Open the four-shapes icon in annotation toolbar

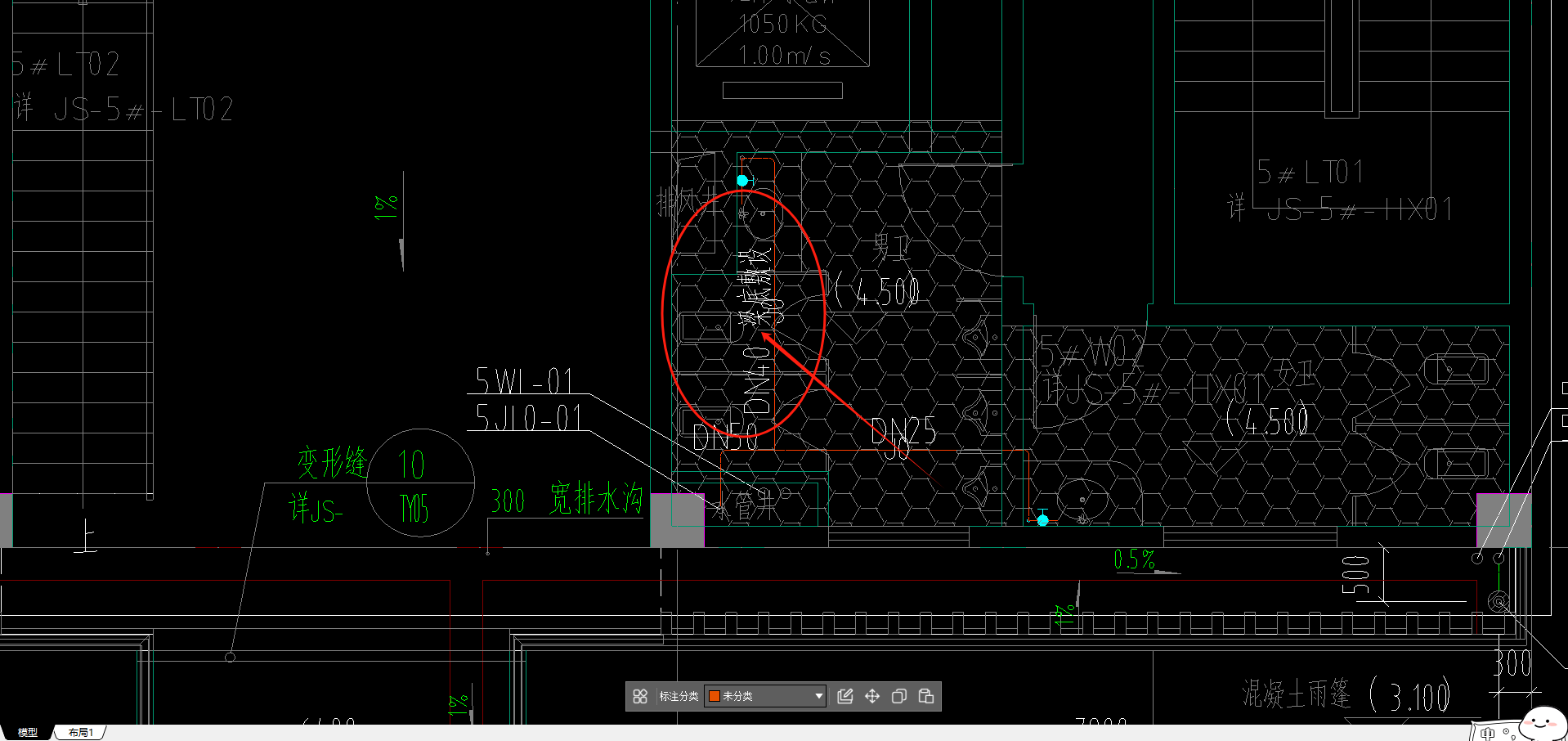[x=640, y=696]
